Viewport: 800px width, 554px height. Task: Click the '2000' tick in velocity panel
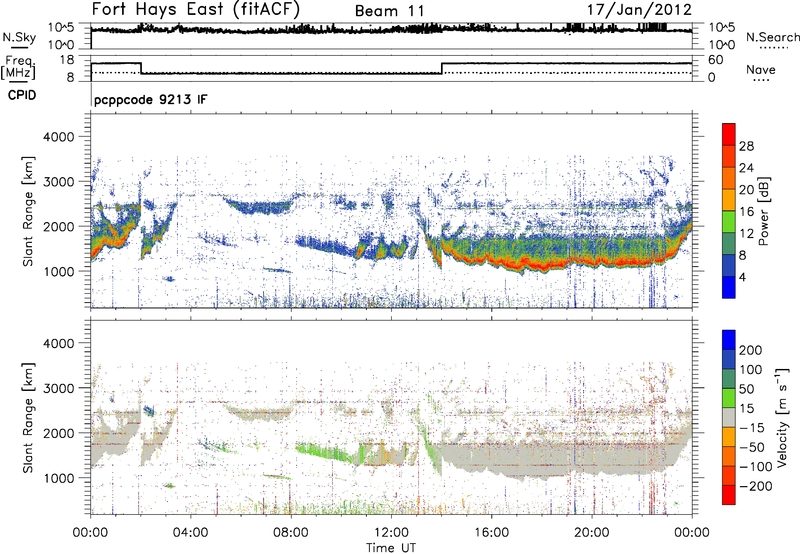click(x=58, y=433)
